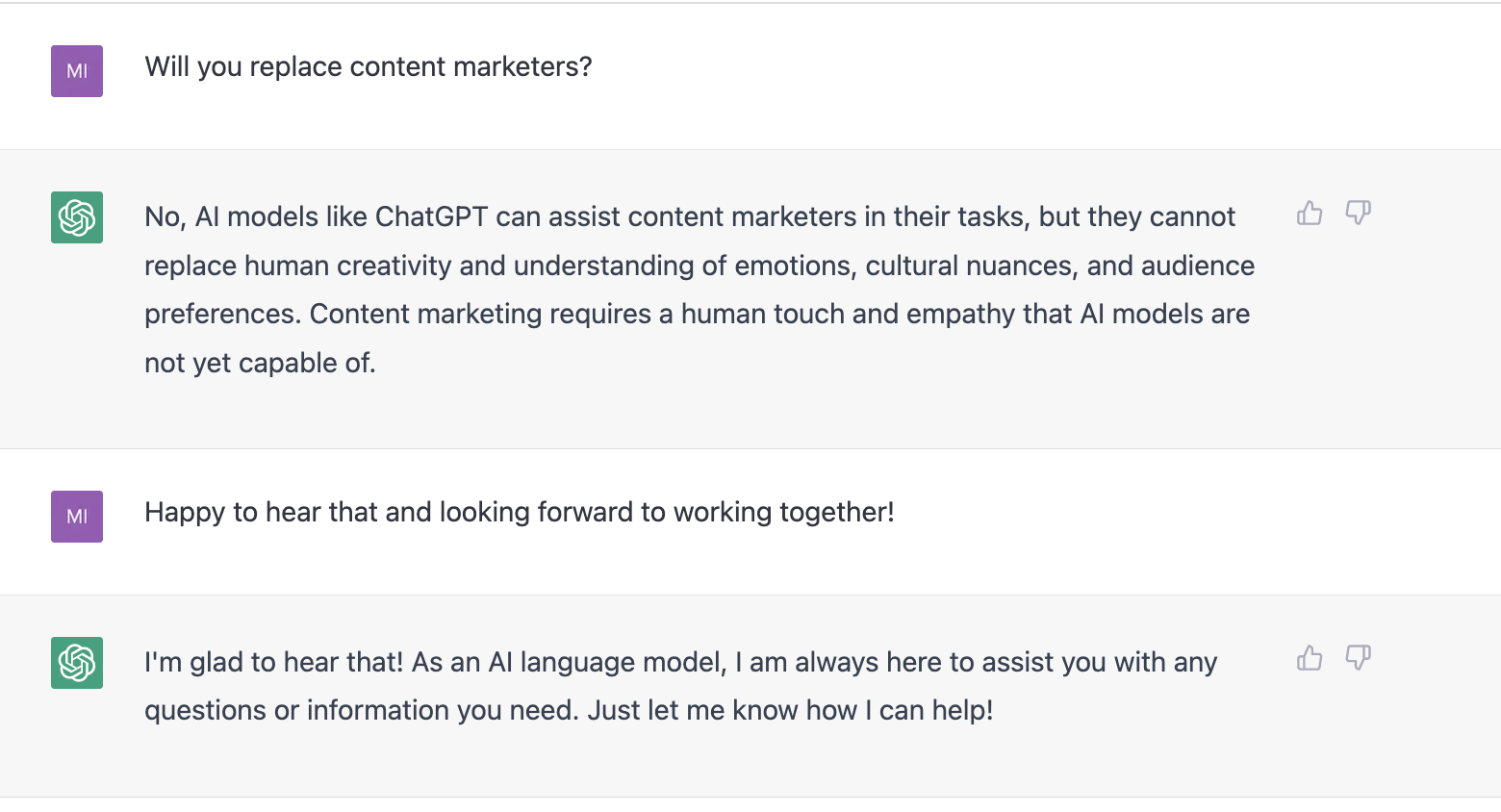Click the line starting "preferences. Content marketing requires"

pyautogui.click(x=698, y=315)
